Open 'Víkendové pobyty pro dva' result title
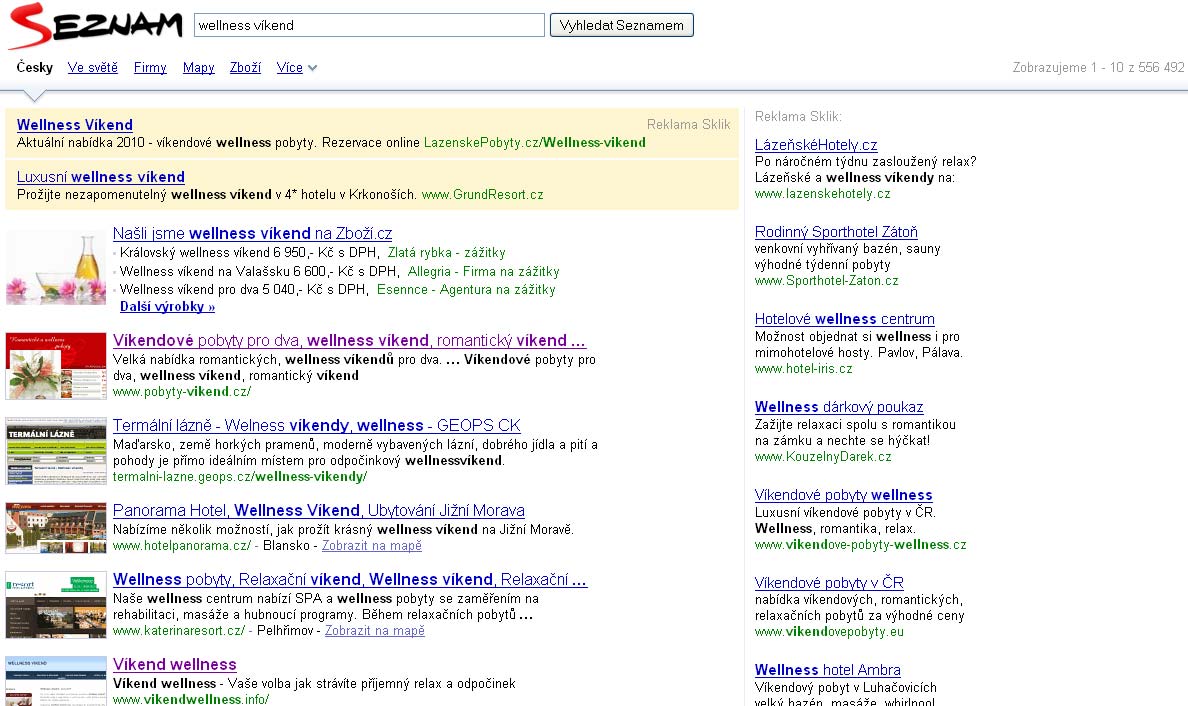Viewport: 1188px width, 706px height. (x=349, y=341)
